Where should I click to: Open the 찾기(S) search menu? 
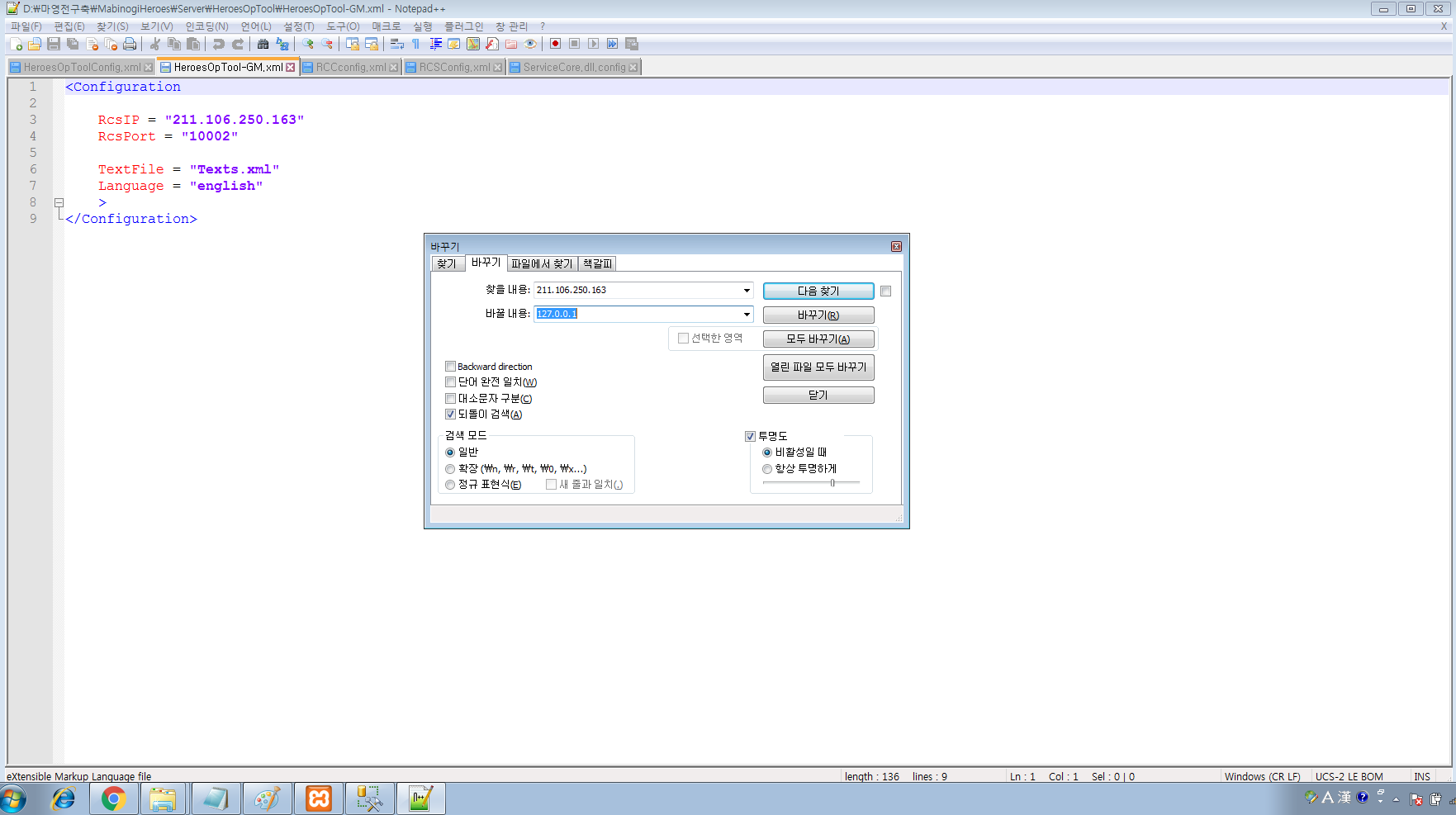pos(112,26)
